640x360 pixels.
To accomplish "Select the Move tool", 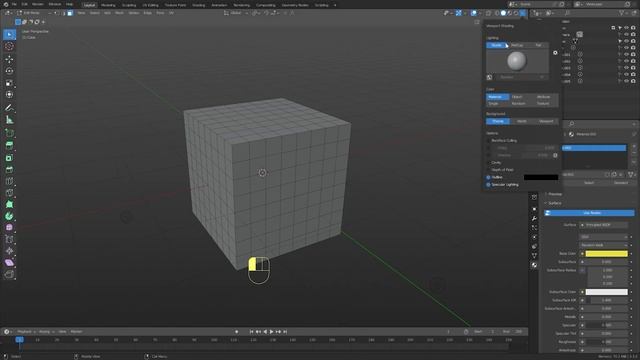I will 9,59.
